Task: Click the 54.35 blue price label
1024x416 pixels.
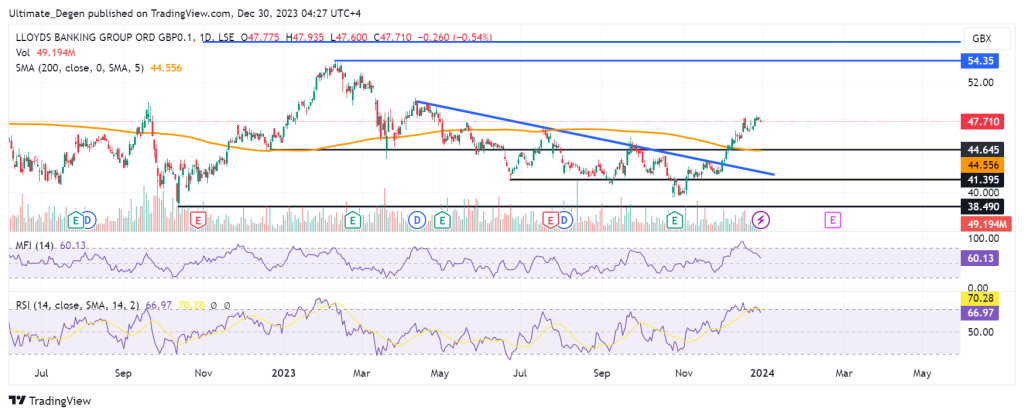Action: point(982,61)
